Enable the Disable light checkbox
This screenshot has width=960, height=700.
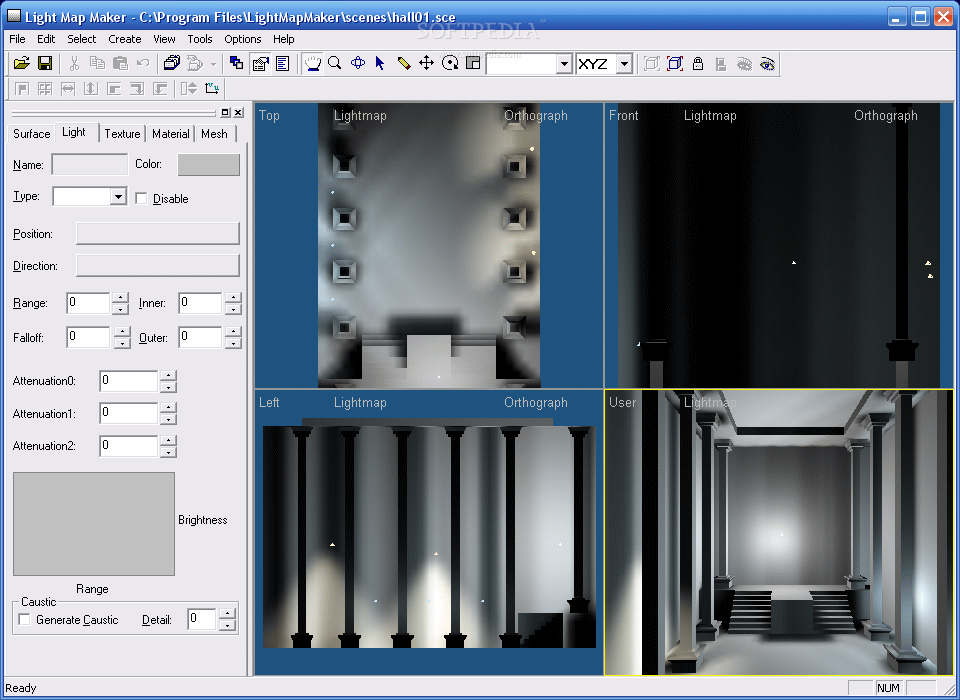141,198
